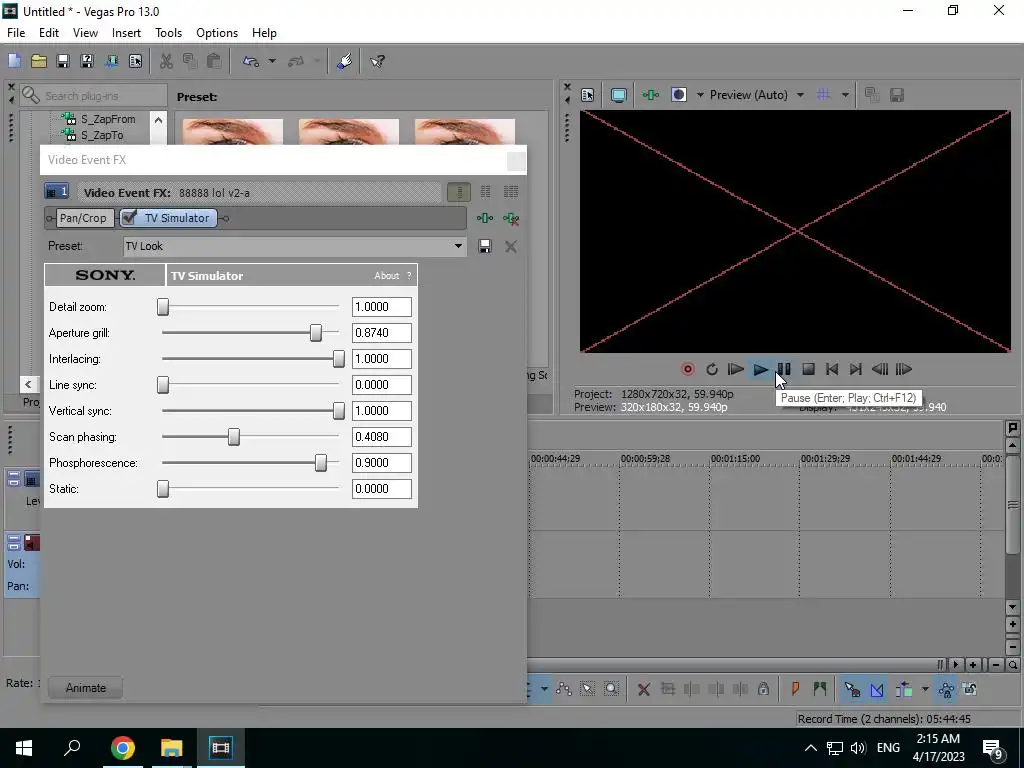
Task: Click the Save As toolbar icon
Action: pos(87,61)
